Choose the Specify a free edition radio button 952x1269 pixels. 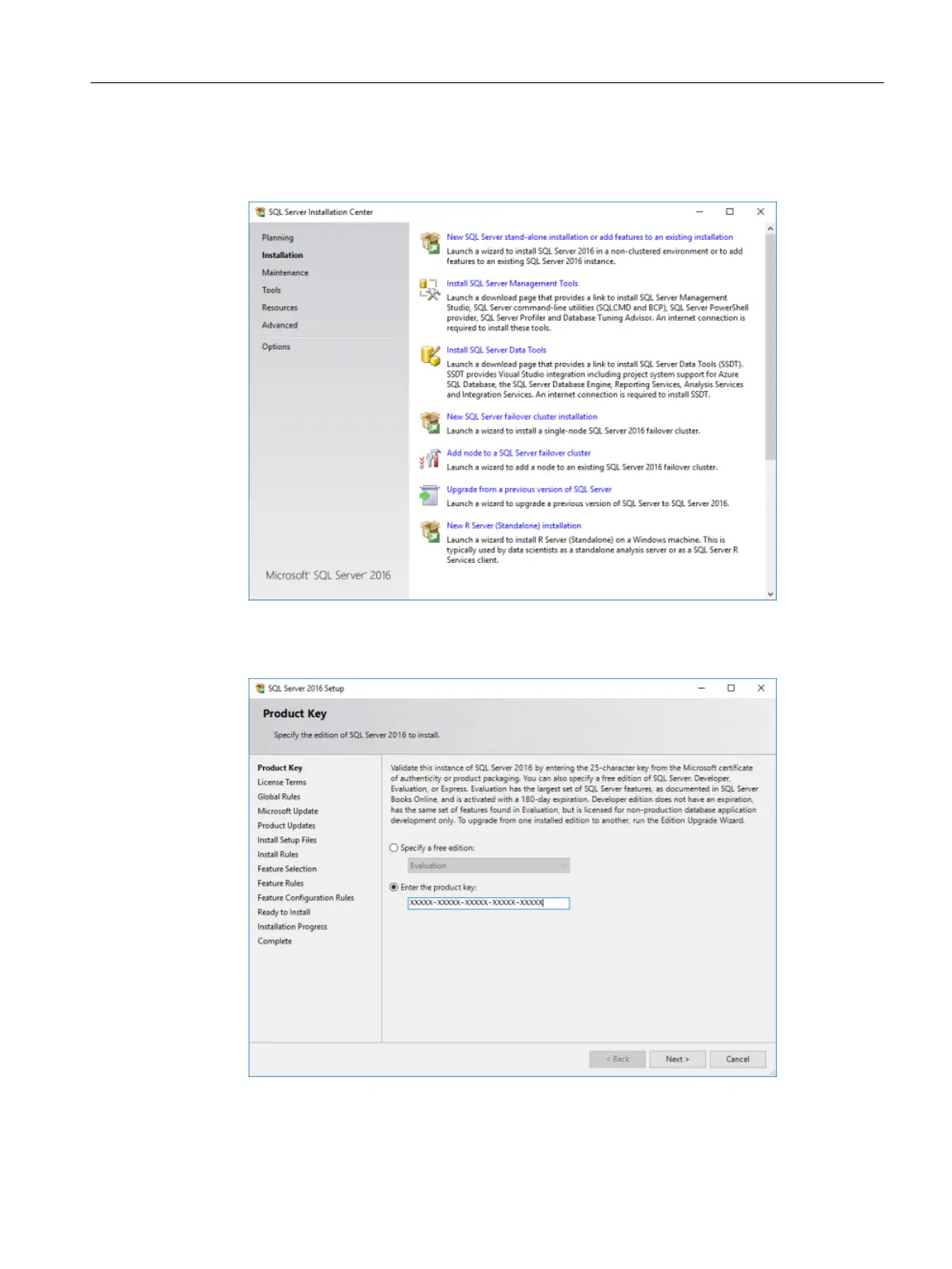(393, 848)
